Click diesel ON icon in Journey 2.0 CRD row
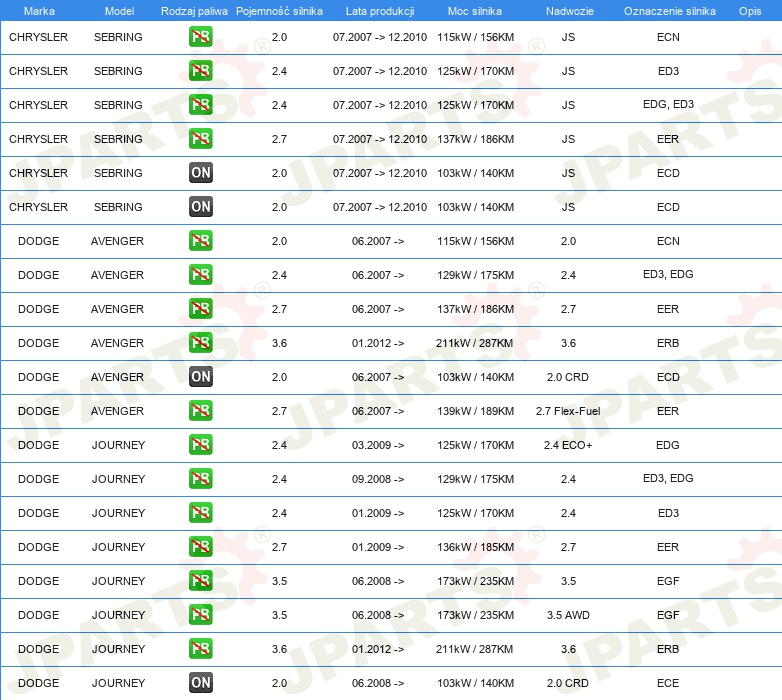Viewport: 782px width, 700px height. click(200, 683)
